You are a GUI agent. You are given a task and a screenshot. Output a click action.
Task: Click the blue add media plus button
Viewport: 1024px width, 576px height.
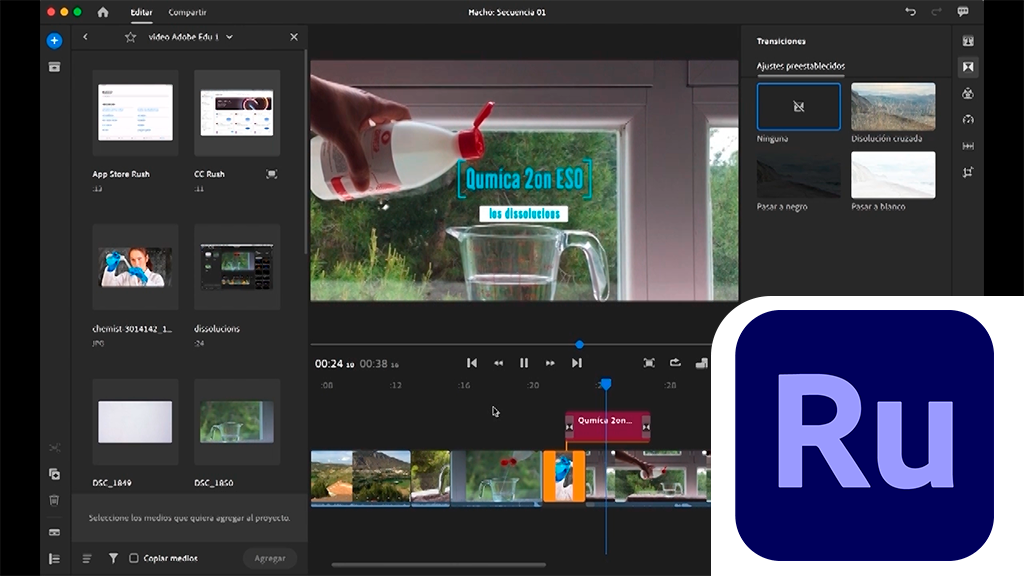[54, 41]
